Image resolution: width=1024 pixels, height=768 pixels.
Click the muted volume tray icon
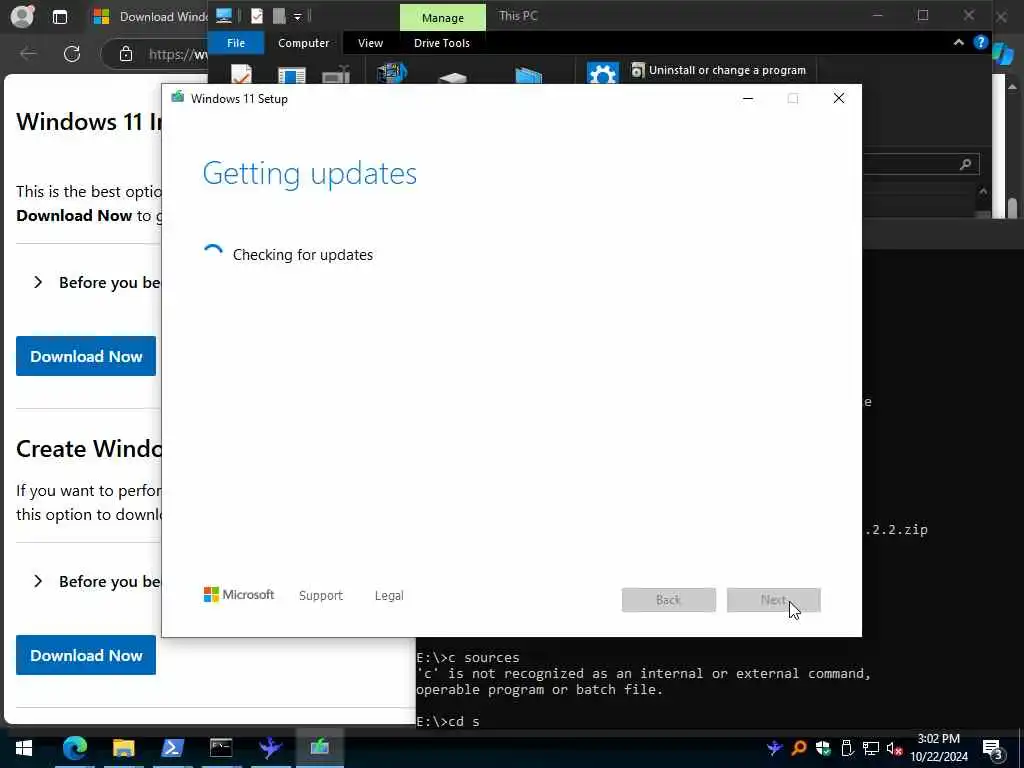[894, 748]
